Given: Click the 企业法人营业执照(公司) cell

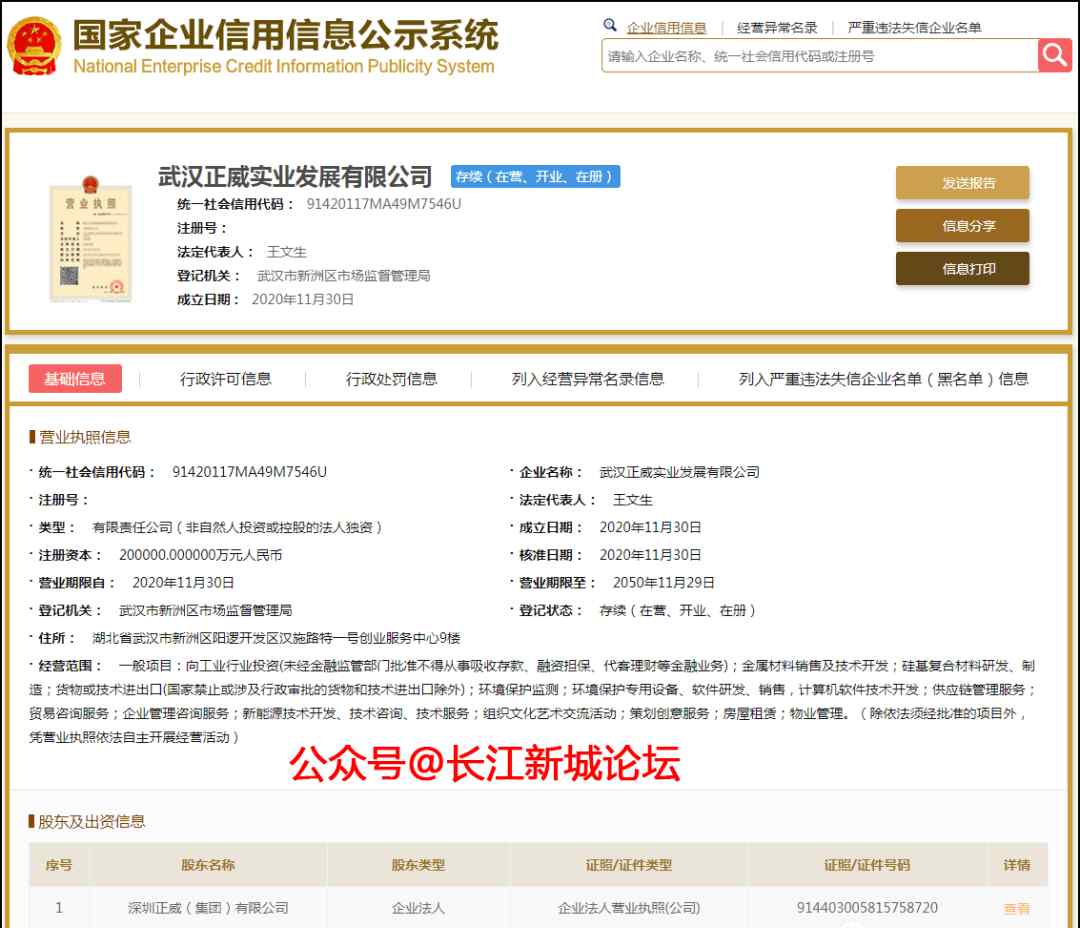Looking at the screenshot, I should point(628,908).
